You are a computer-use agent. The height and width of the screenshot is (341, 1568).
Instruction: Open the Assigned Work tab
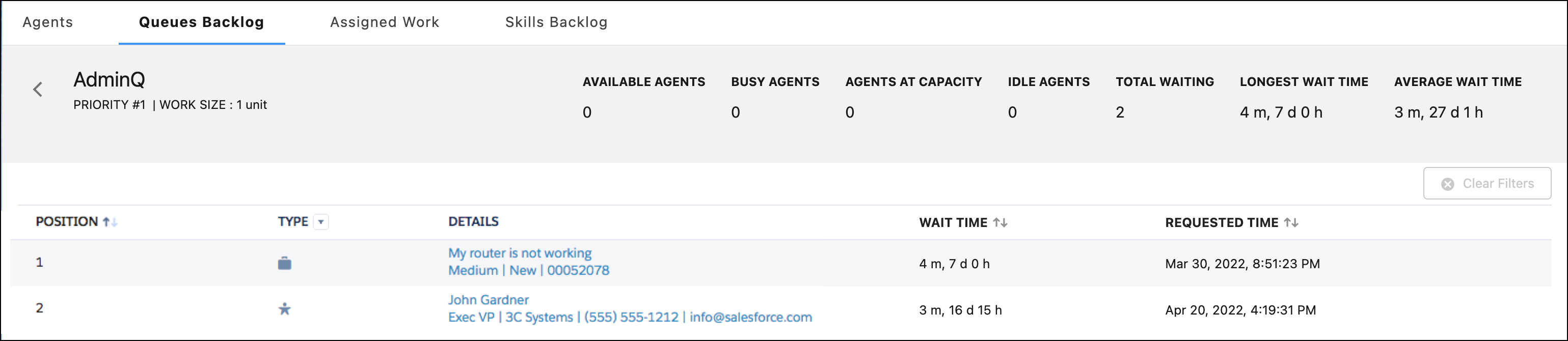point(385,22)
